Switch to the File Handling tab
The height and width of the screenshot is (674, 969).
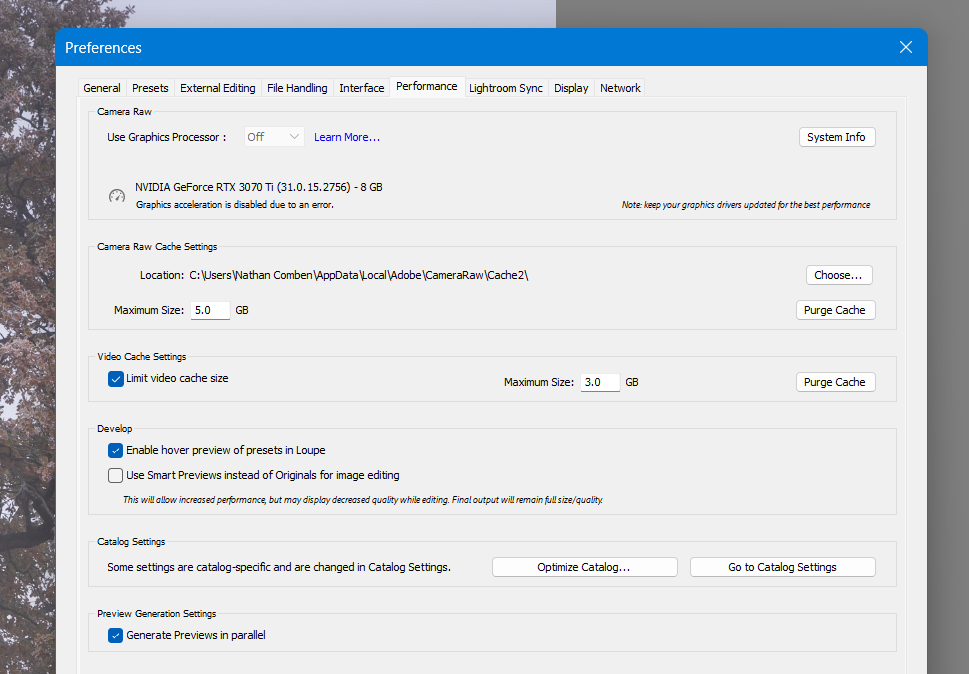(297, 87)
